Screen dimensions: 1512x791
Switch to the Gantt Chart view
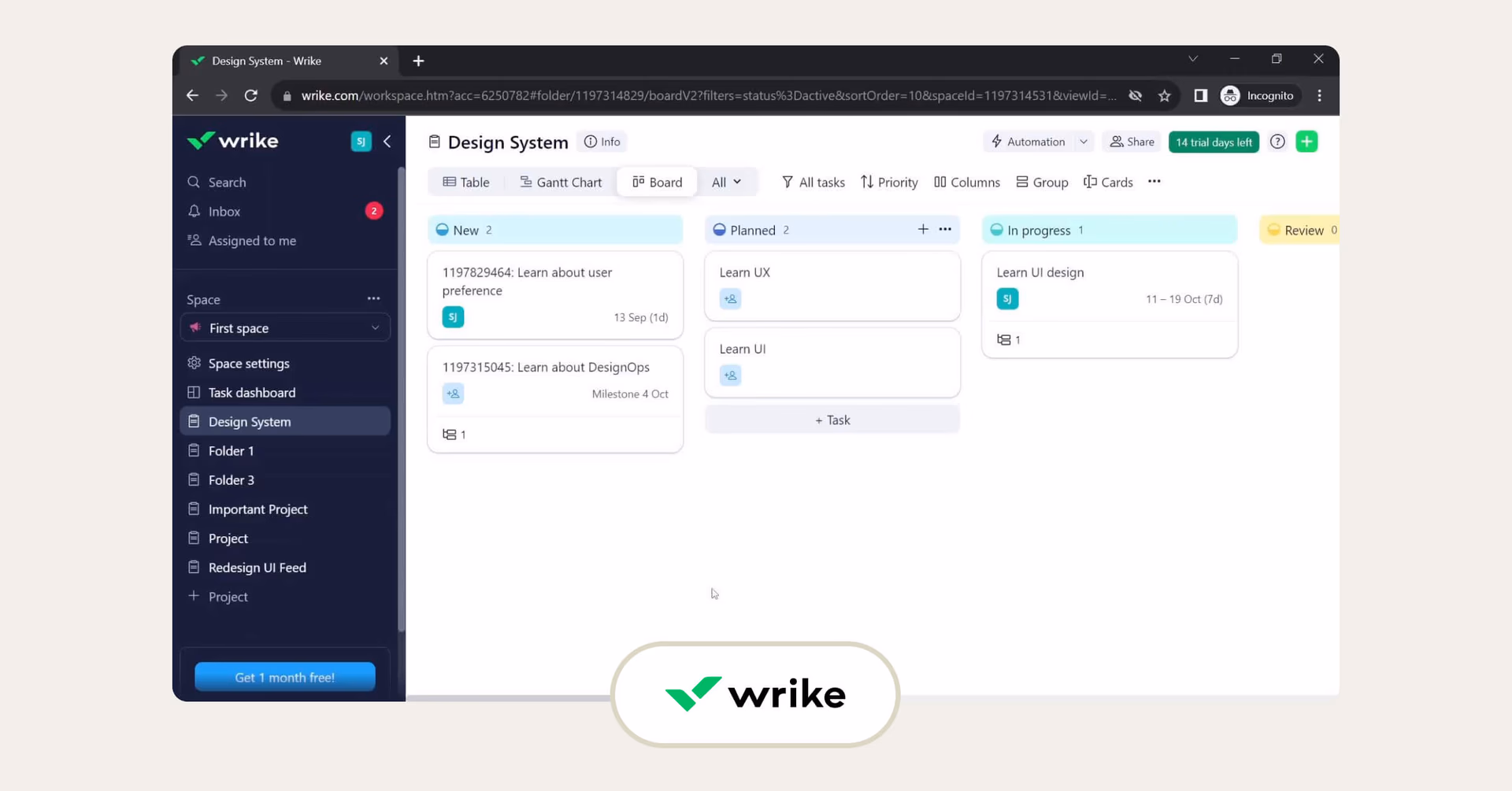pyautogui.click(x=561, y=182)
